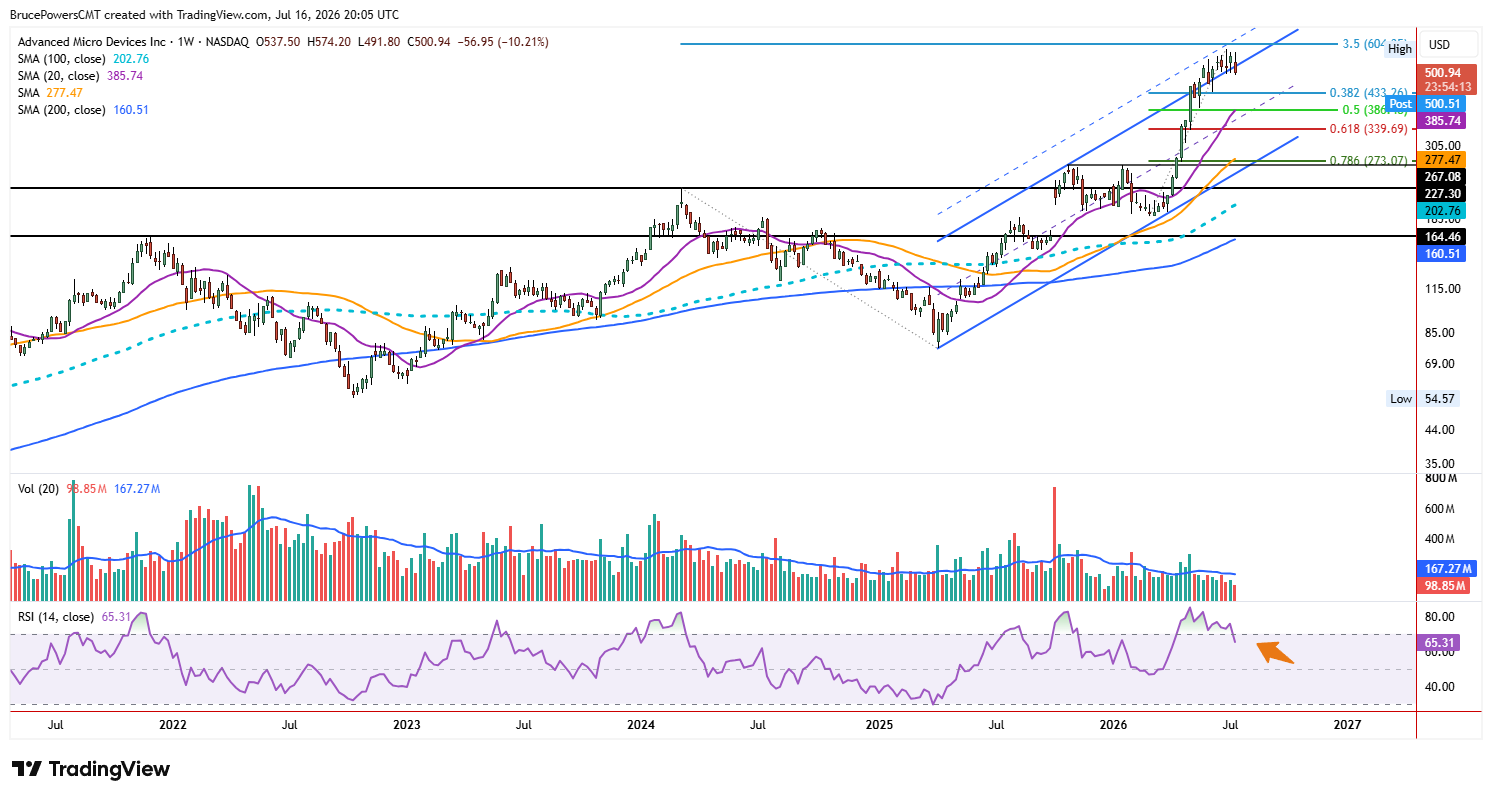Click the High marker label
Screen dimensions: 1492x799
pyautogui.click(x=1400, y=49)
